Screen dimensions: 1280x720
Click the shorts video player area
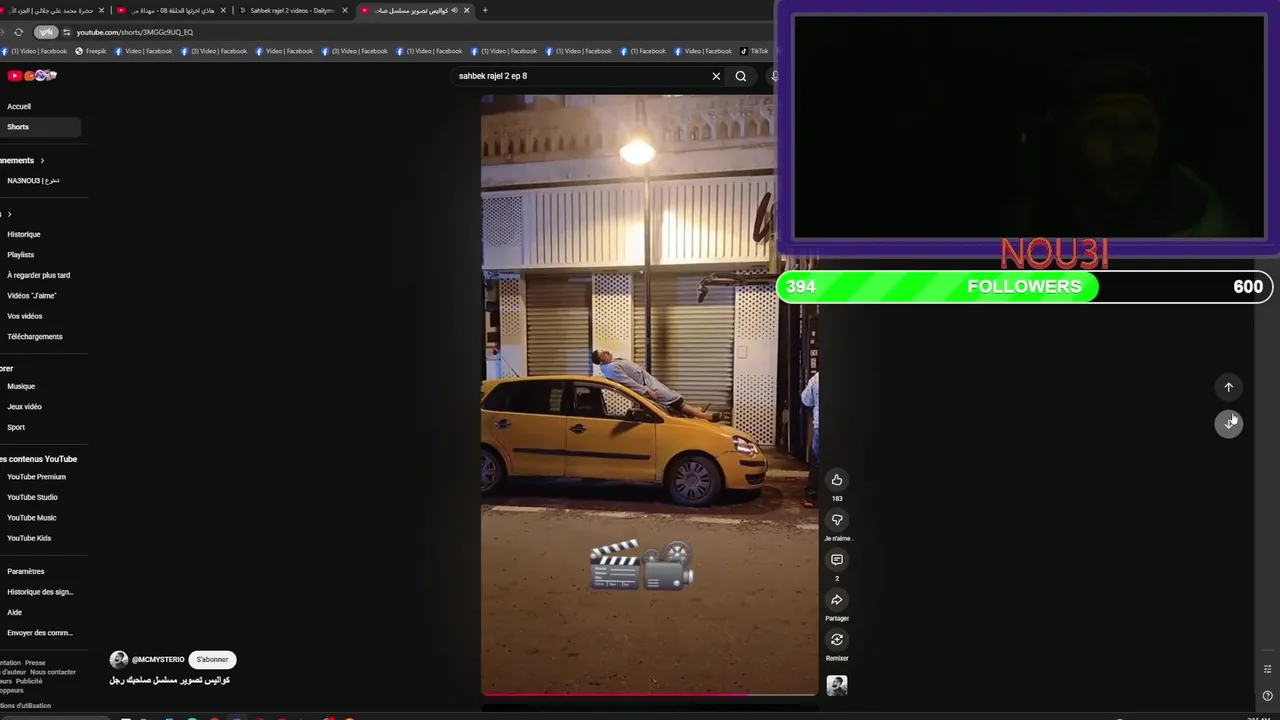pyautogui.click(x=649, y=394)
